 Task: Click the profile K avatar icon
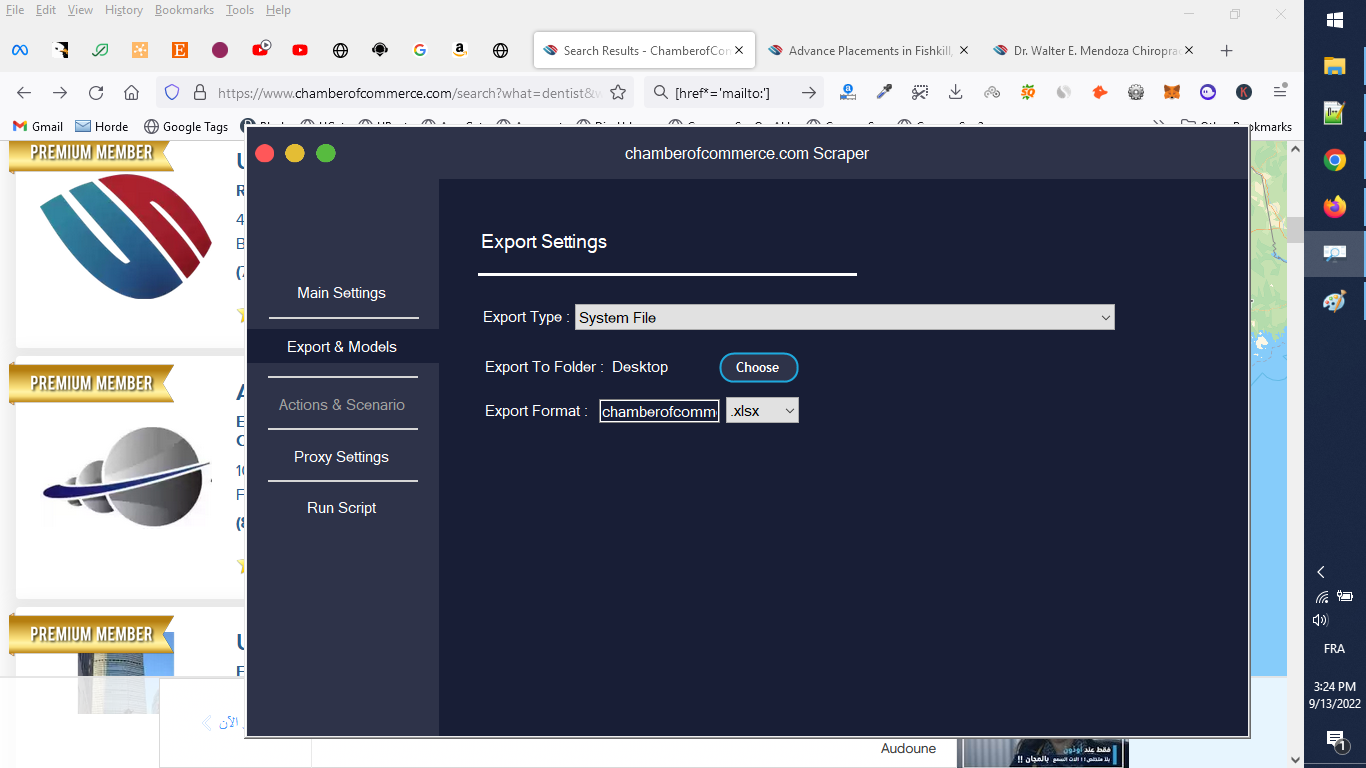pos(1244,92)
